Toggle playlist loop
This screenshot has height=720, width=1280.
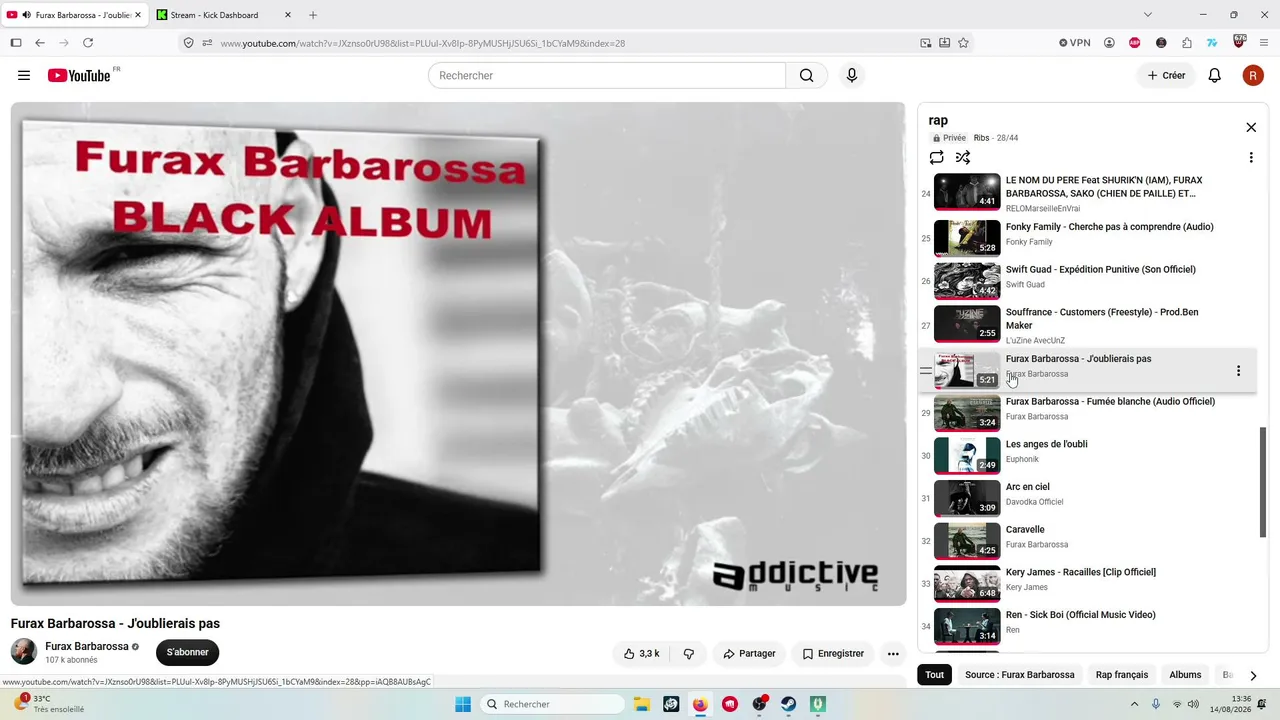tap(936, 157)
